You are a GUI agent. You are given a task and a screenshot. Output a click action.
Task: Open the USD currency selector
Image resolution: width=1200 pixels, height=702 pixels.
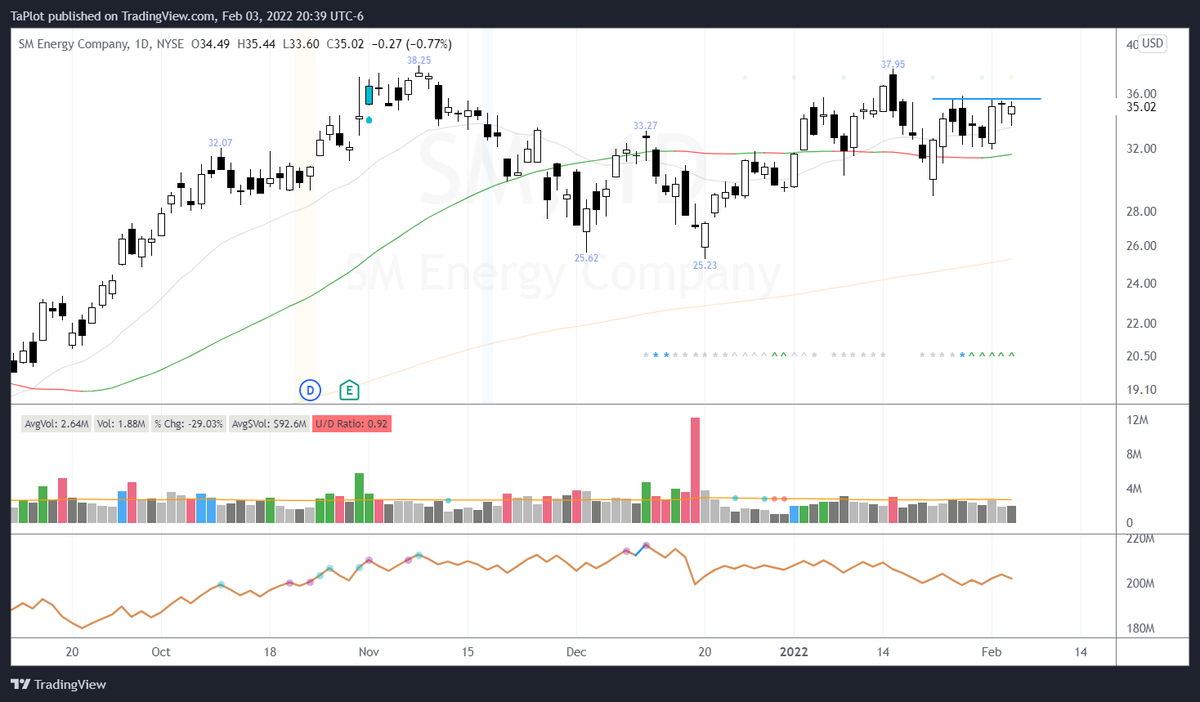(1153, 43)
